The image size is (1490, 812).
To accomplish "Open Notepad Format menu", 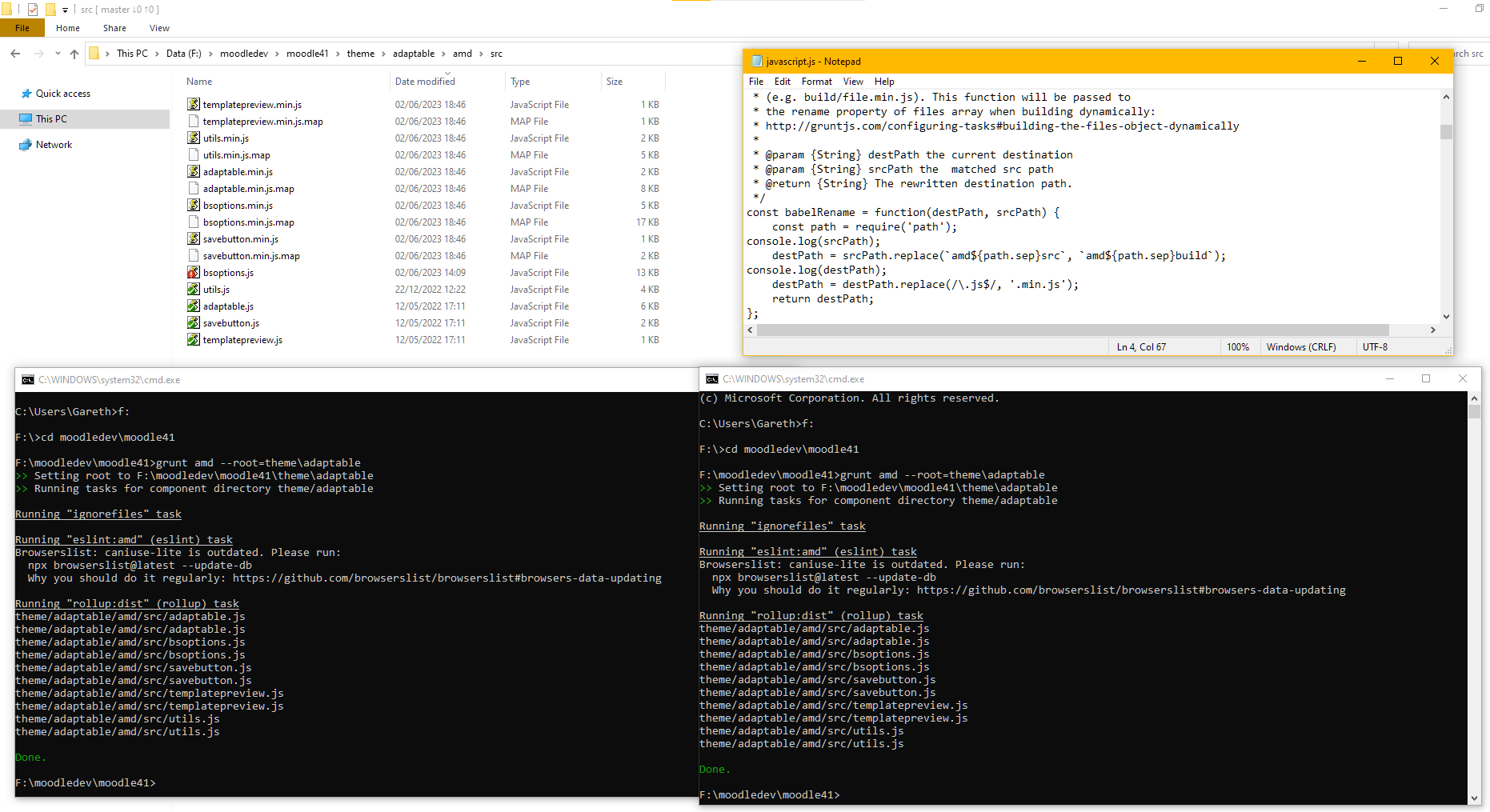I will (816, 82).
